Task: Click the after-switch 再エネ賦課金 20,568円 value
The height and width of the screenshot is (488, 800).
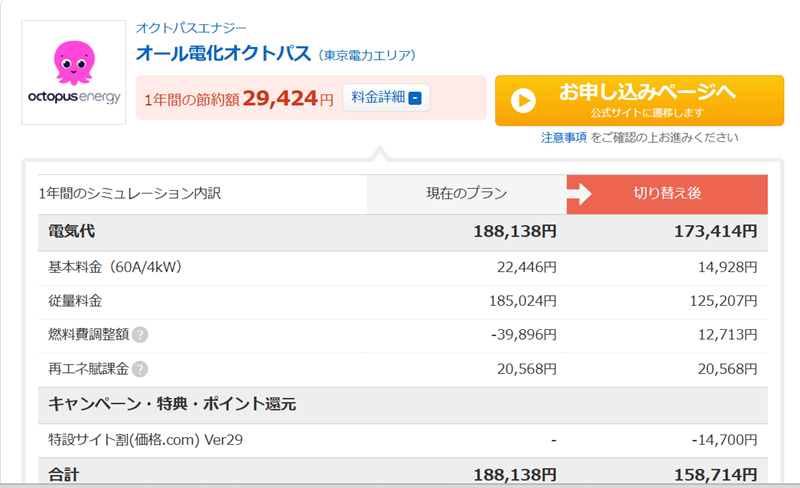Action: tap(728, 369)
